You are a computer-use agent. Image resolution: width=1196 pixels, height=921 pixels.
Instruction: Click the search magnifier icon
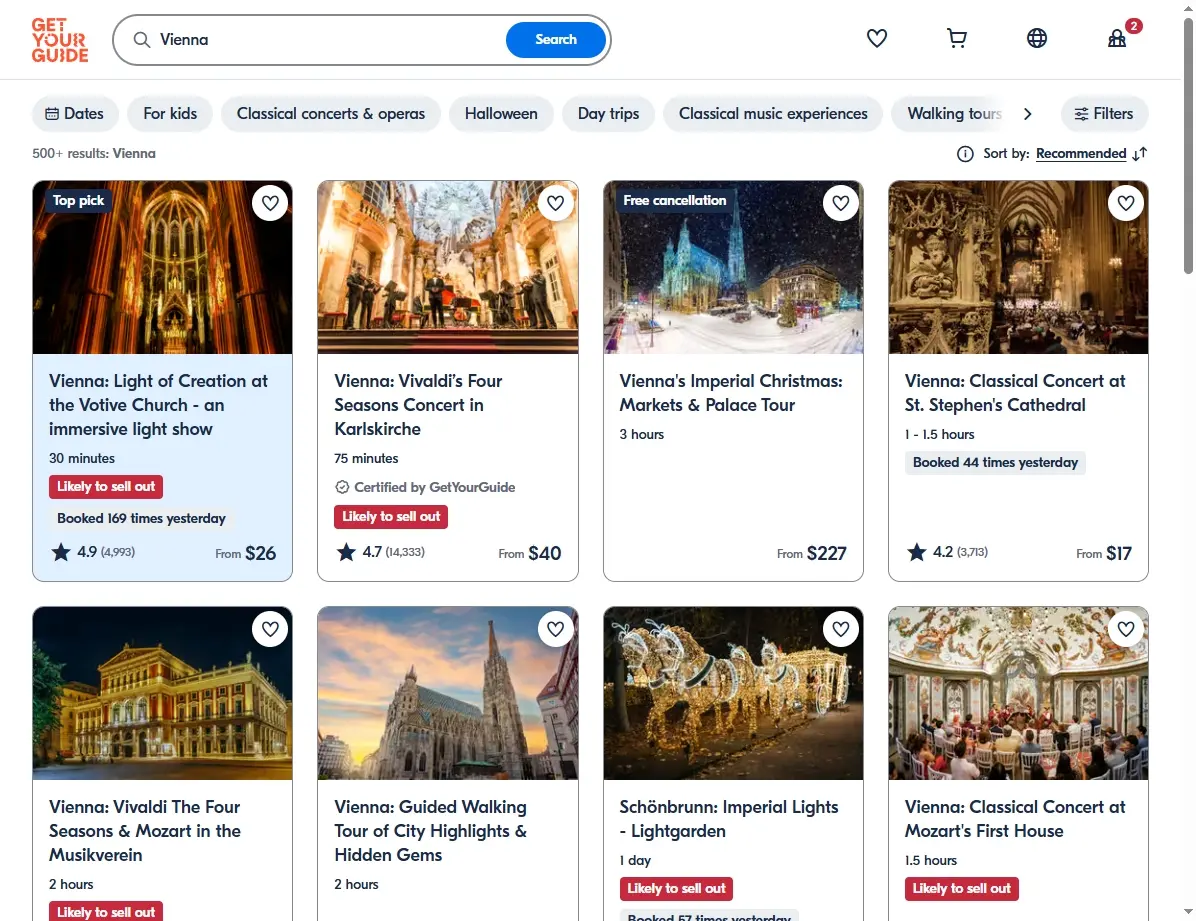click(x=142, y=40)
